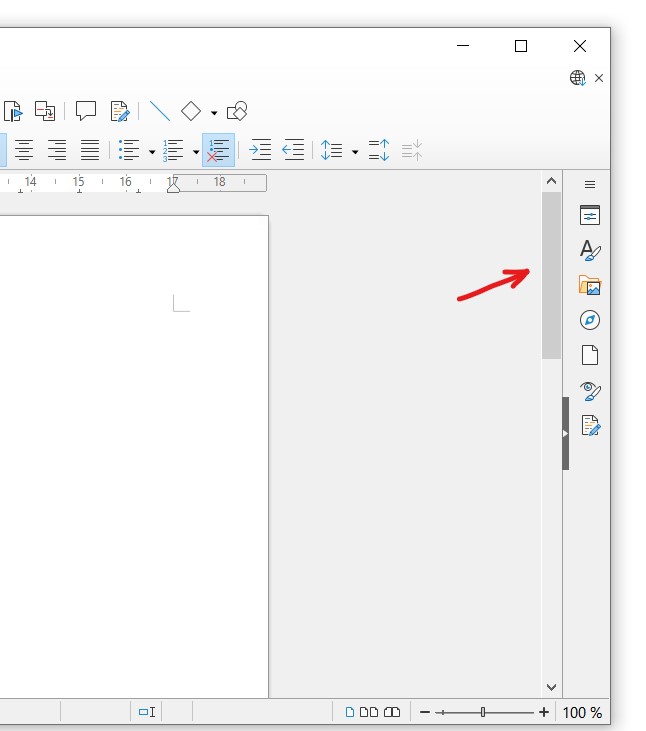646x731 pixels.
Task: Show the Draw Functions toolbar
Action: point(237,111)
